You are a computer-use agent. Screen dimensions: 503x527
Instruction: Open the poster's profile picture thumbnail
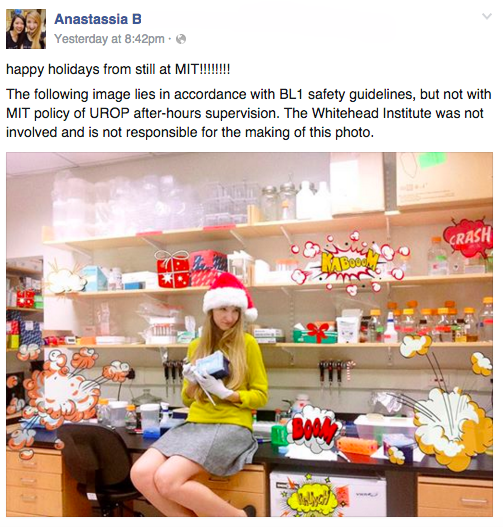click(26, 29)
